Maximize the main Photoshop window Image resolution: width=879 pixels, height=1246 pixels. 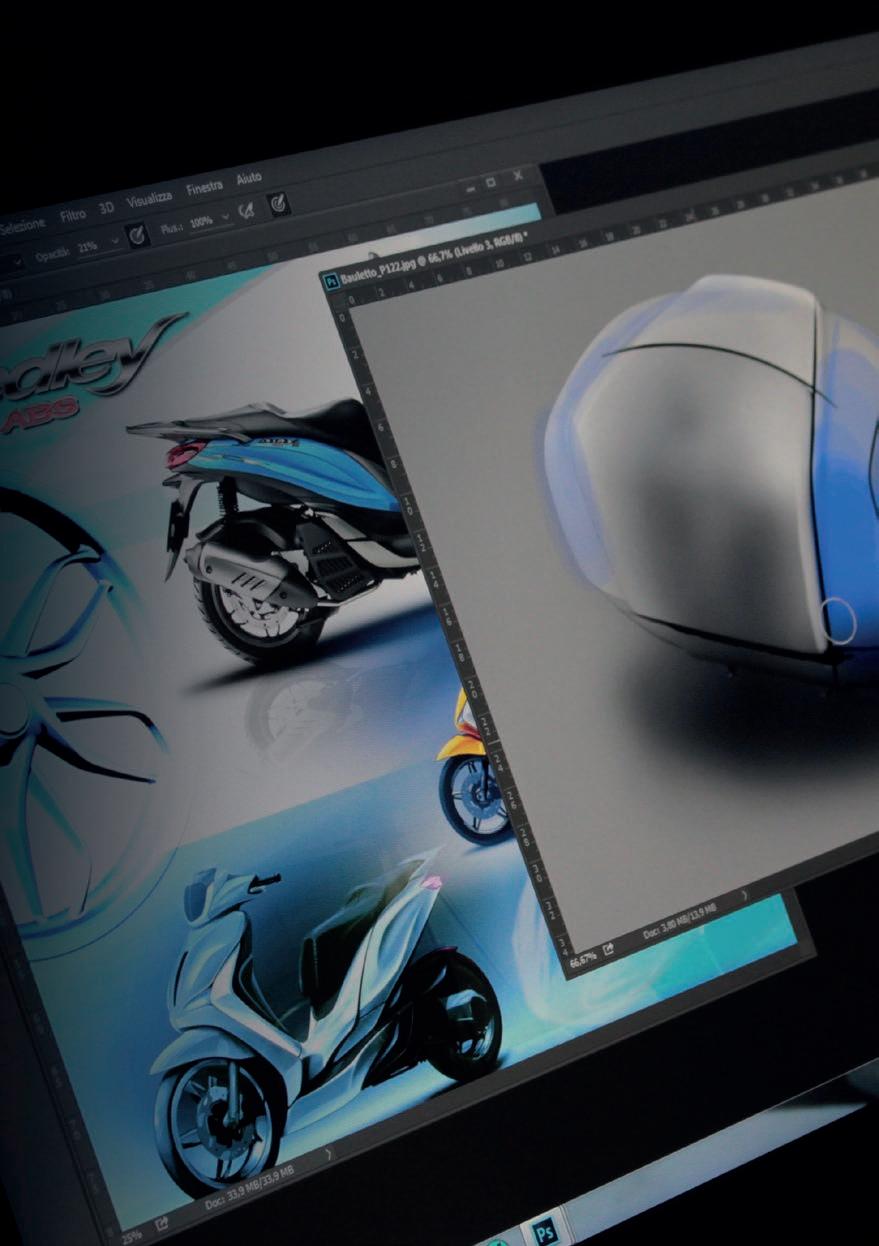point(491,183)
